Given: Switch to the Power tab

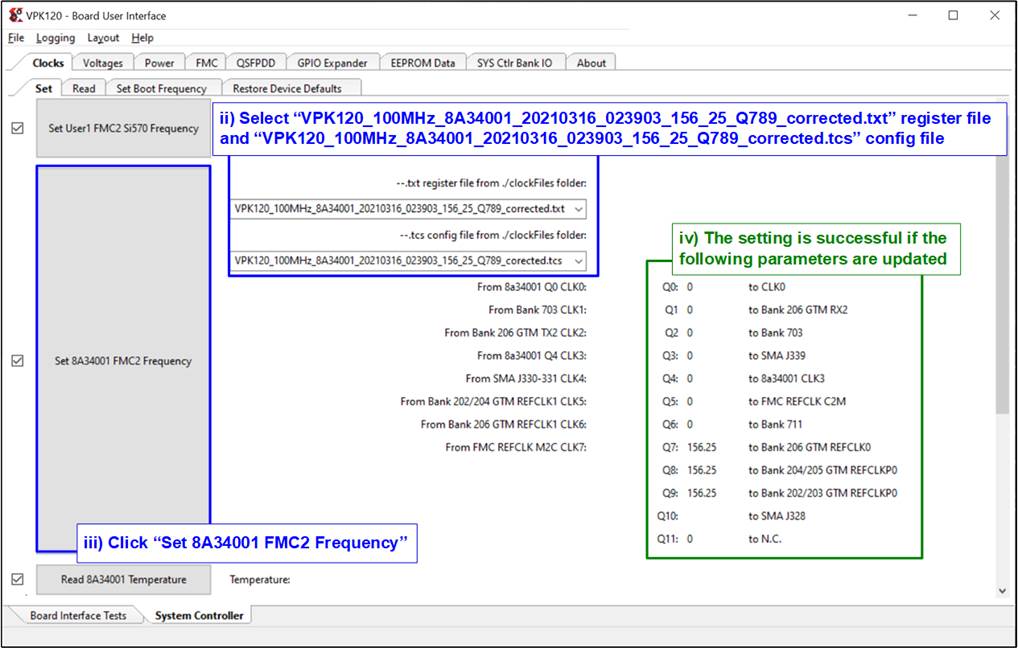Looking at the screenshot, I should pos(159,63).
